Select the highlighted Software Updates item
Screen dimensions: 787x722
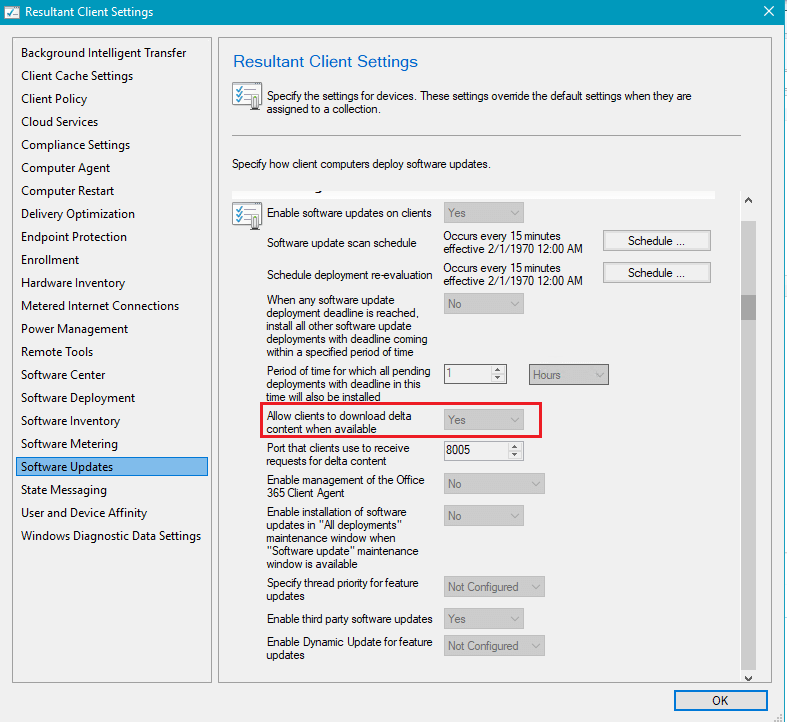click(x=112, y=466)
